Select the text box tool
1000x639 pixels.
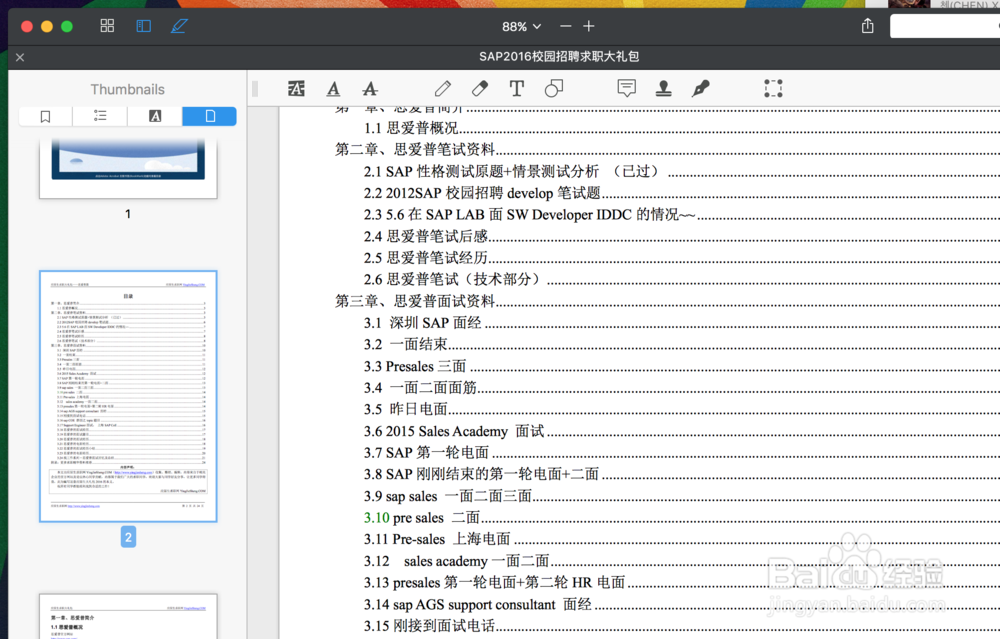tap(517, 89)
